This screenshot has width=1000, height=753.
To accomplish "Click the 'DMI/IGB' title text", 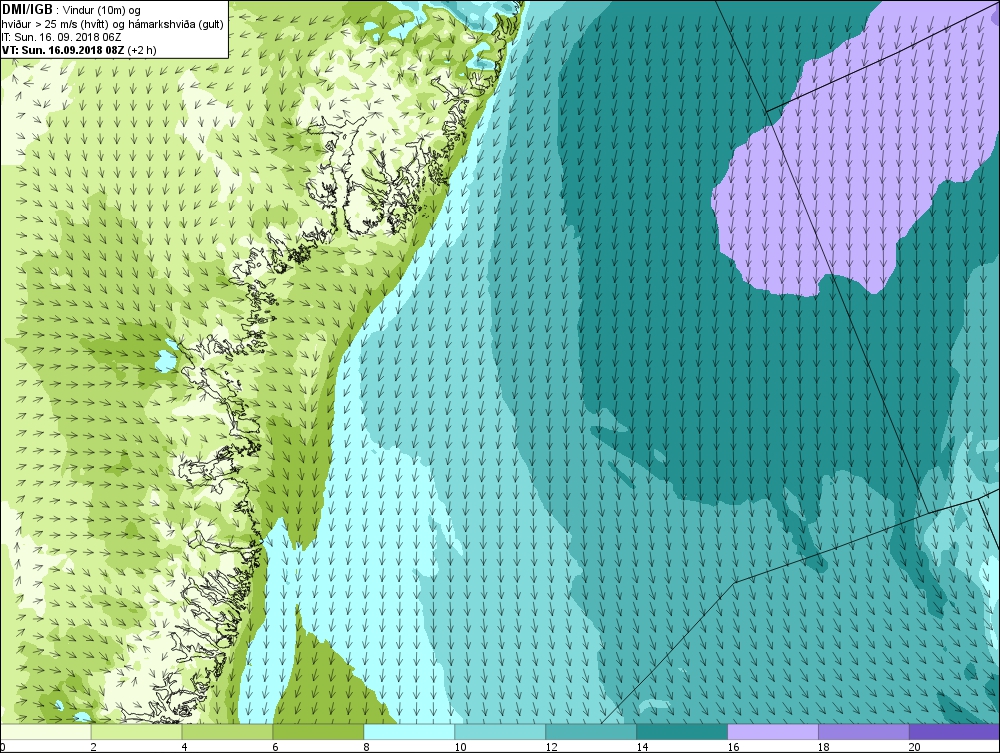I will tap(27, 10).
